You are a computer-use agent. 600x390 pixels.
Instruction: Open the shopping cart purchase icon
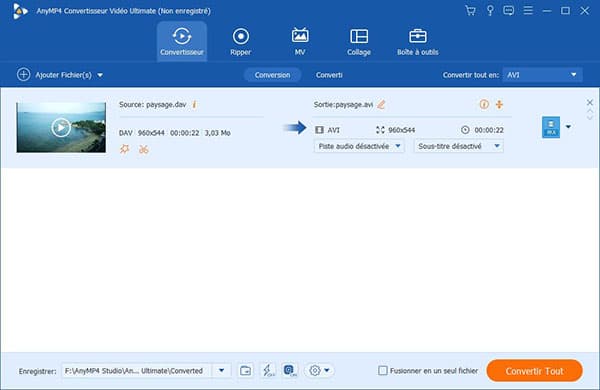coord(470,11)
